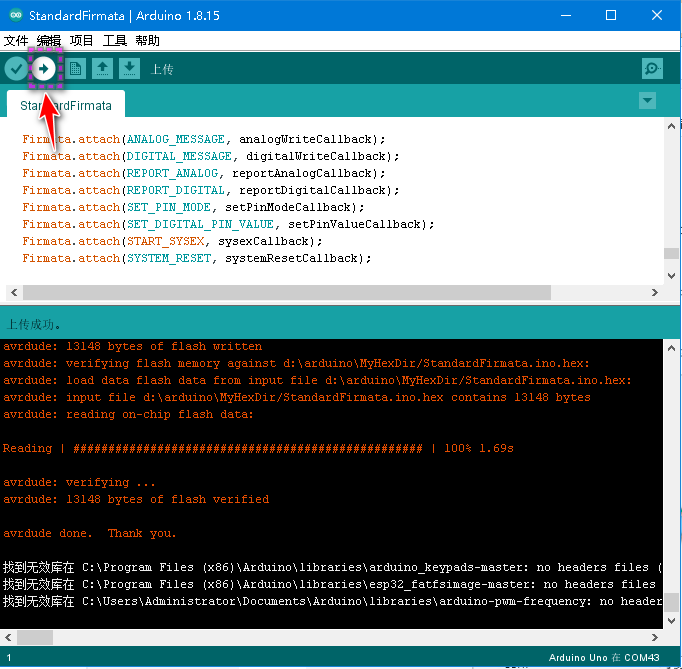Click the console vertical scrollbar thumb
Image resolution: width=682 pixels, height=669 pixels.
tap(671, 602)
